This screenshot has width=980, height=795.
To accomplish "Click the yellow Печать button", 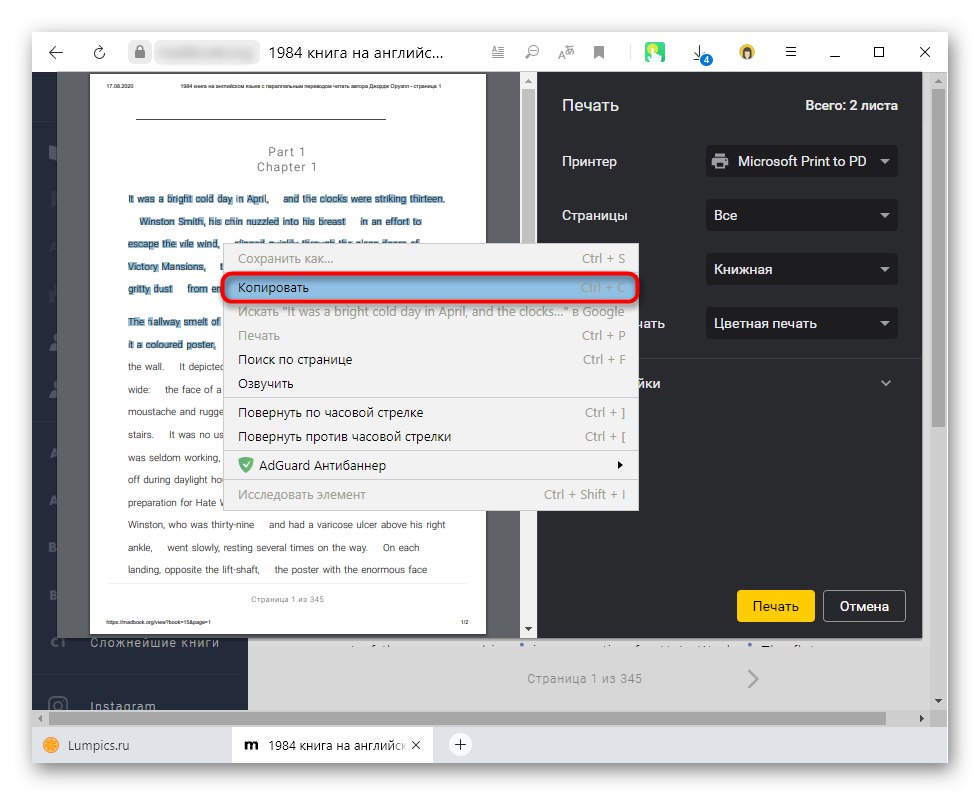I will [x=776, y=606].
